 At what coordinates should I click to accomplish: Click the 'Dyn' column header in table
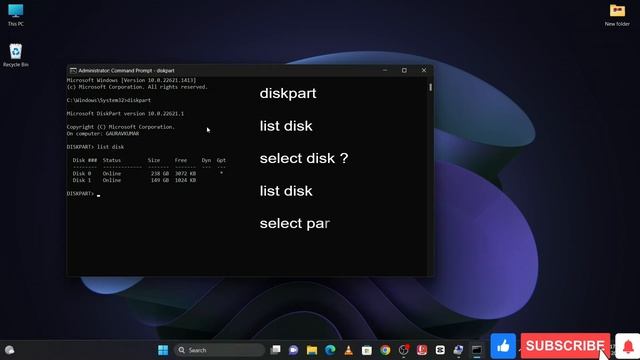(206, 160)
